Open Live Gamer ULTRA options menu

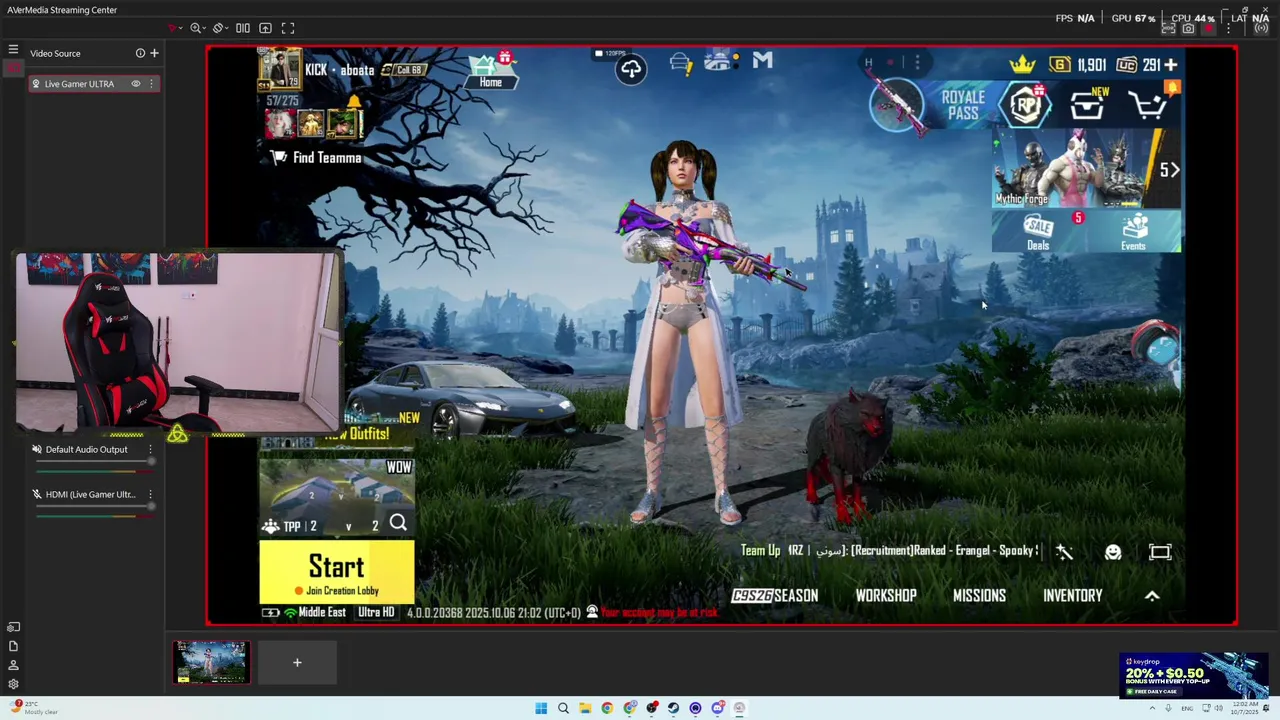pyautogui.click(x=151, y=84)
